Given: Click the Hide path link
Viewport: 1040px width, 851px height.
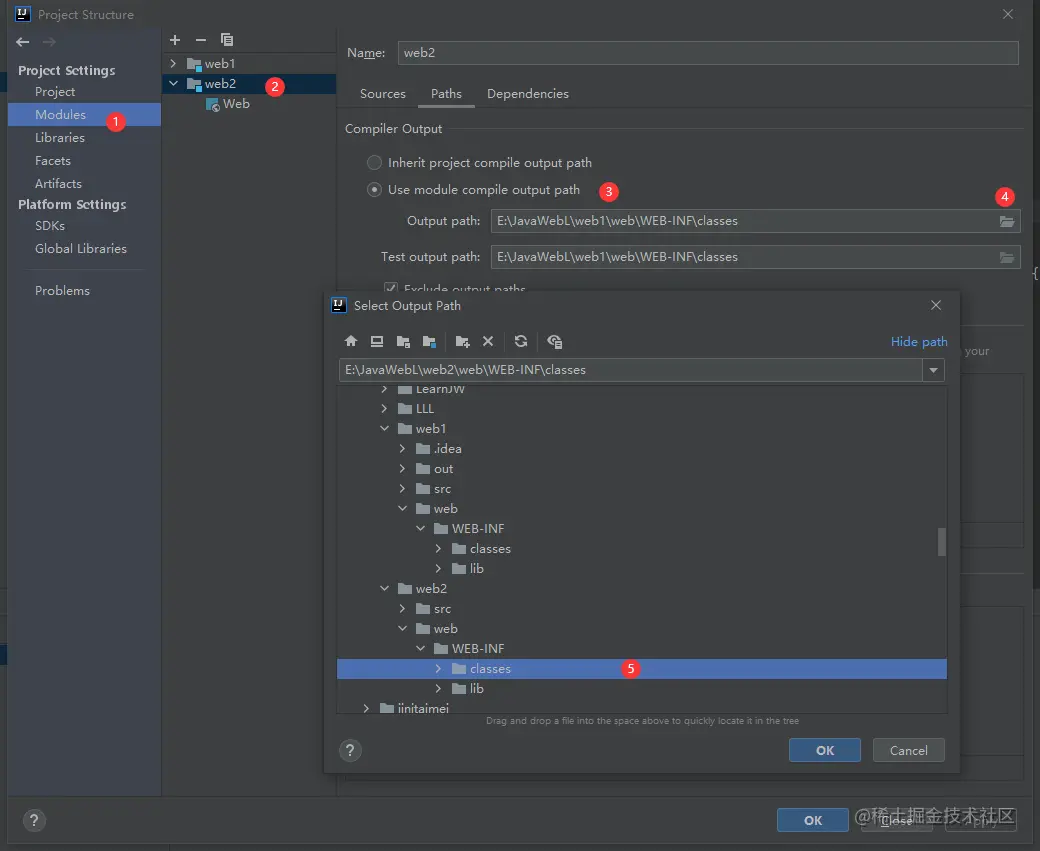Looking at the screenshot, I should click(x=919, y=342).
